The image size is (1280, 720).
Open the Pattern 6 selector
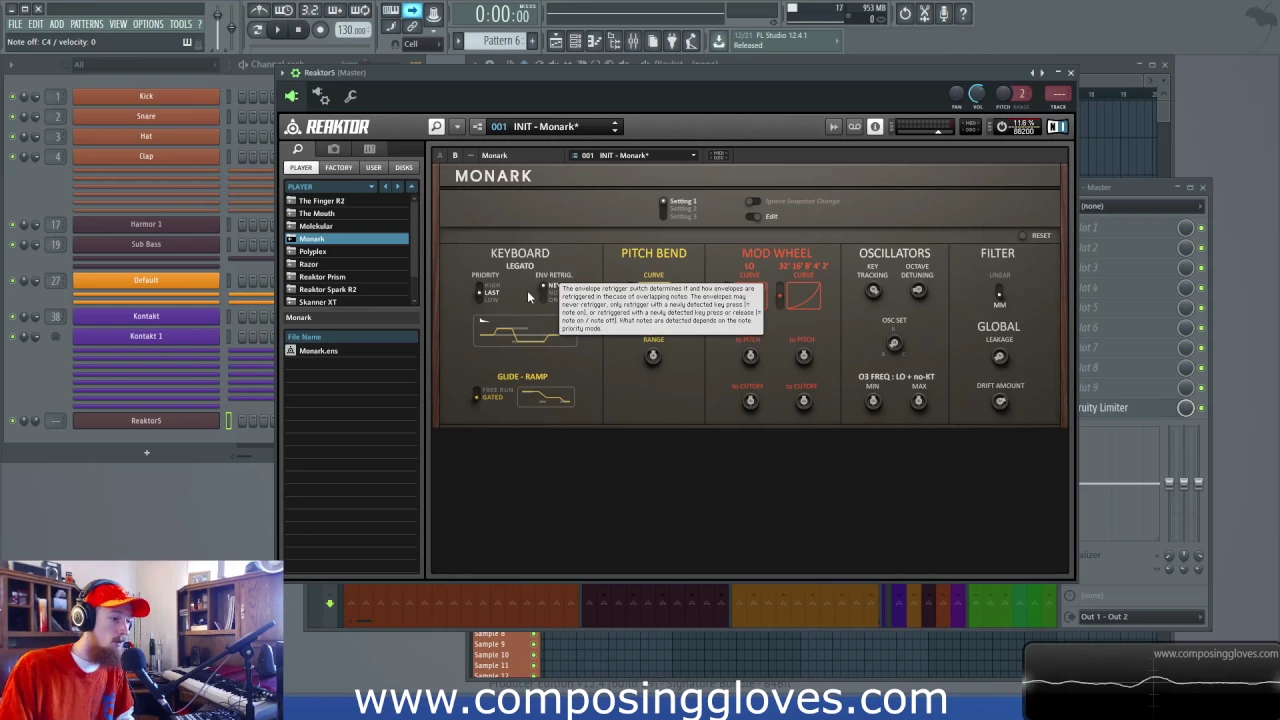point(497,41)
